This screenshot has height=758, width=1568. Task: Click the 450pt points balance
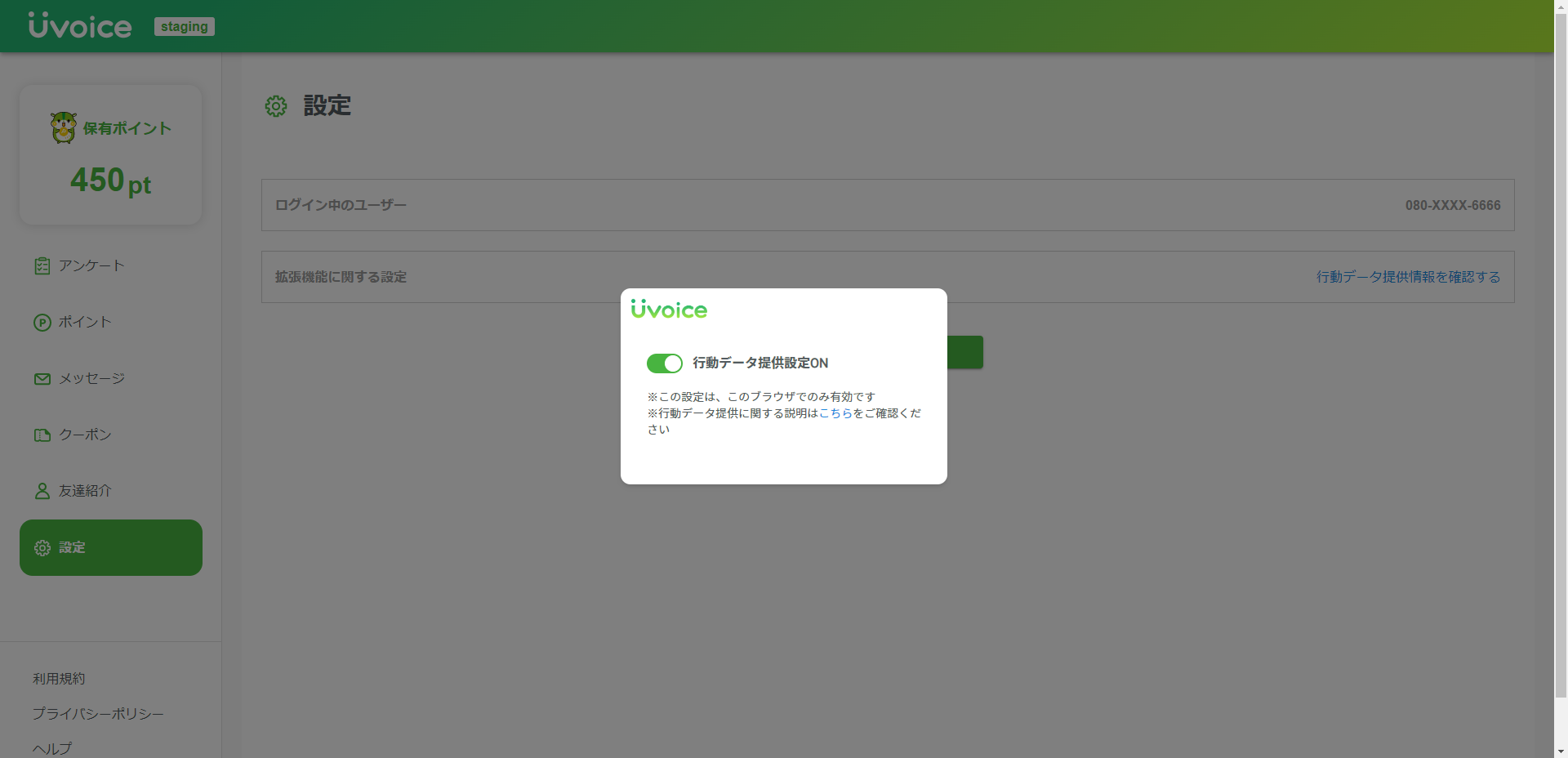pos(111,181)
